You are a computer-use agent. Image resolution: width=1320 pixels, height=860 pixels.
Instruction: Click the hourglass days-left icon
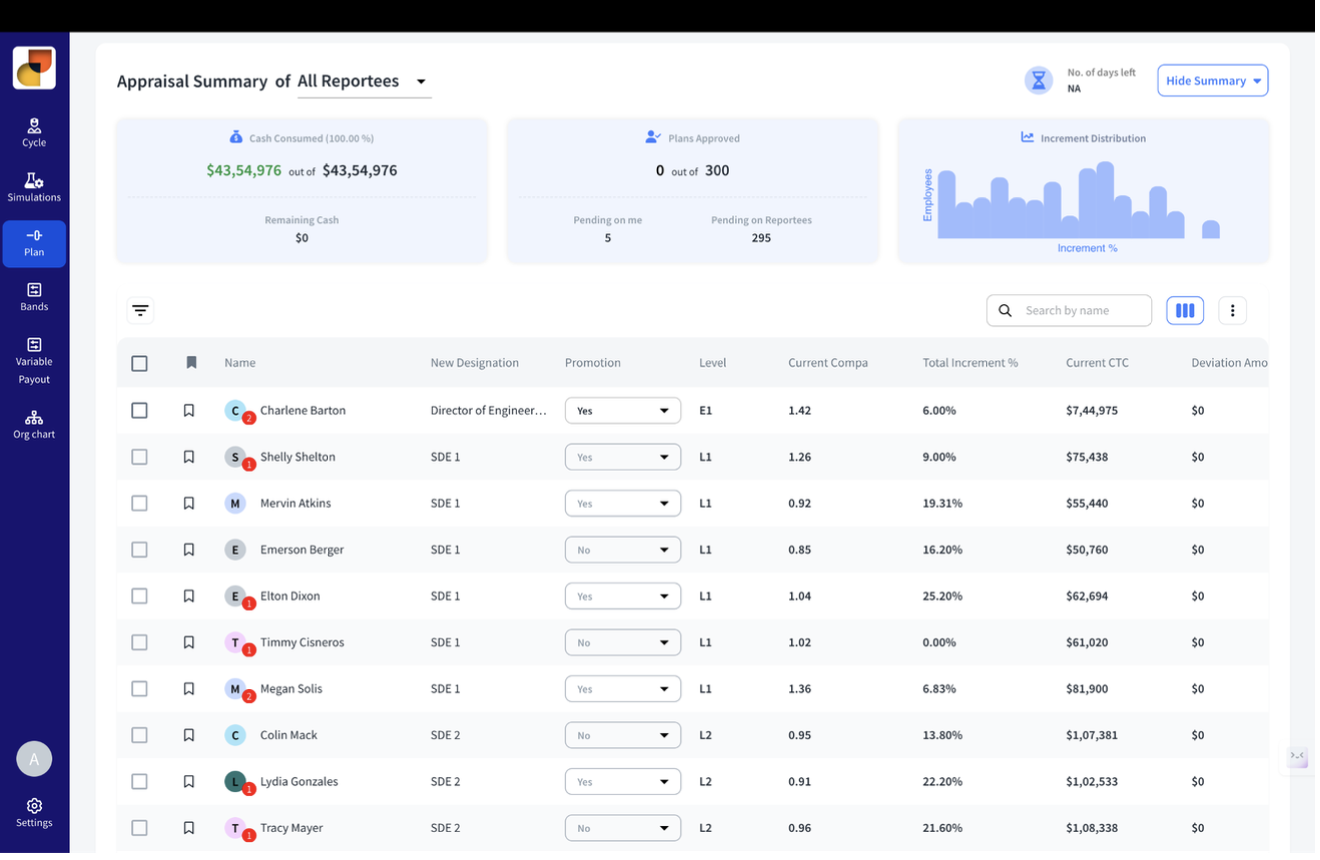(x=1039, y=80)
